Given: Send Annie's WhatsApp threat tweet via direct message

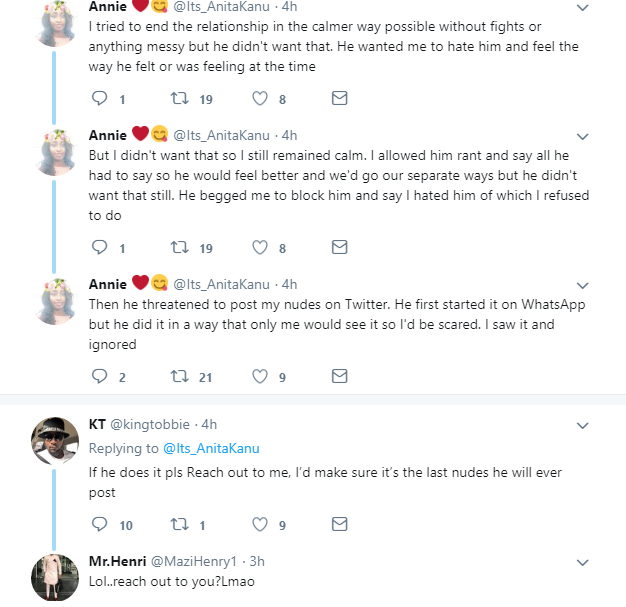Looking at the screenshot, I should [339, 376].
